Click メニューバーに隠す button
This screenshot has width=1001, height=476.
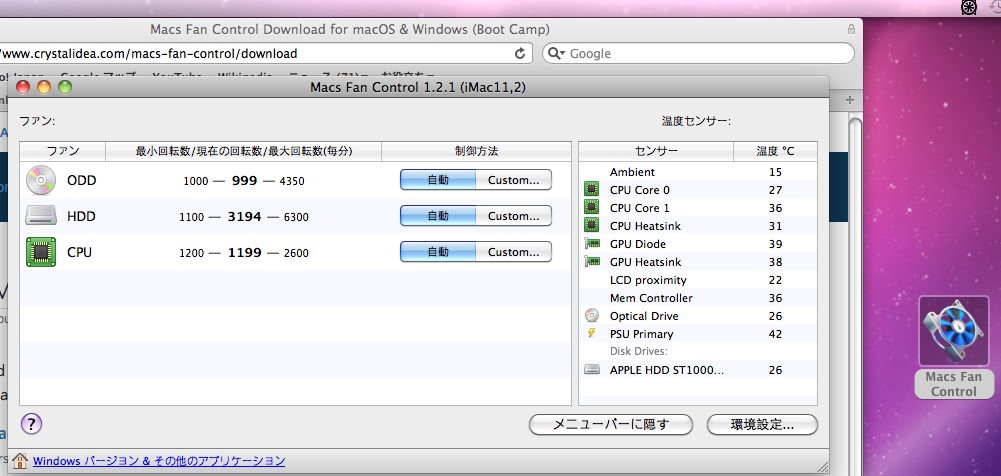coord(611,424)
